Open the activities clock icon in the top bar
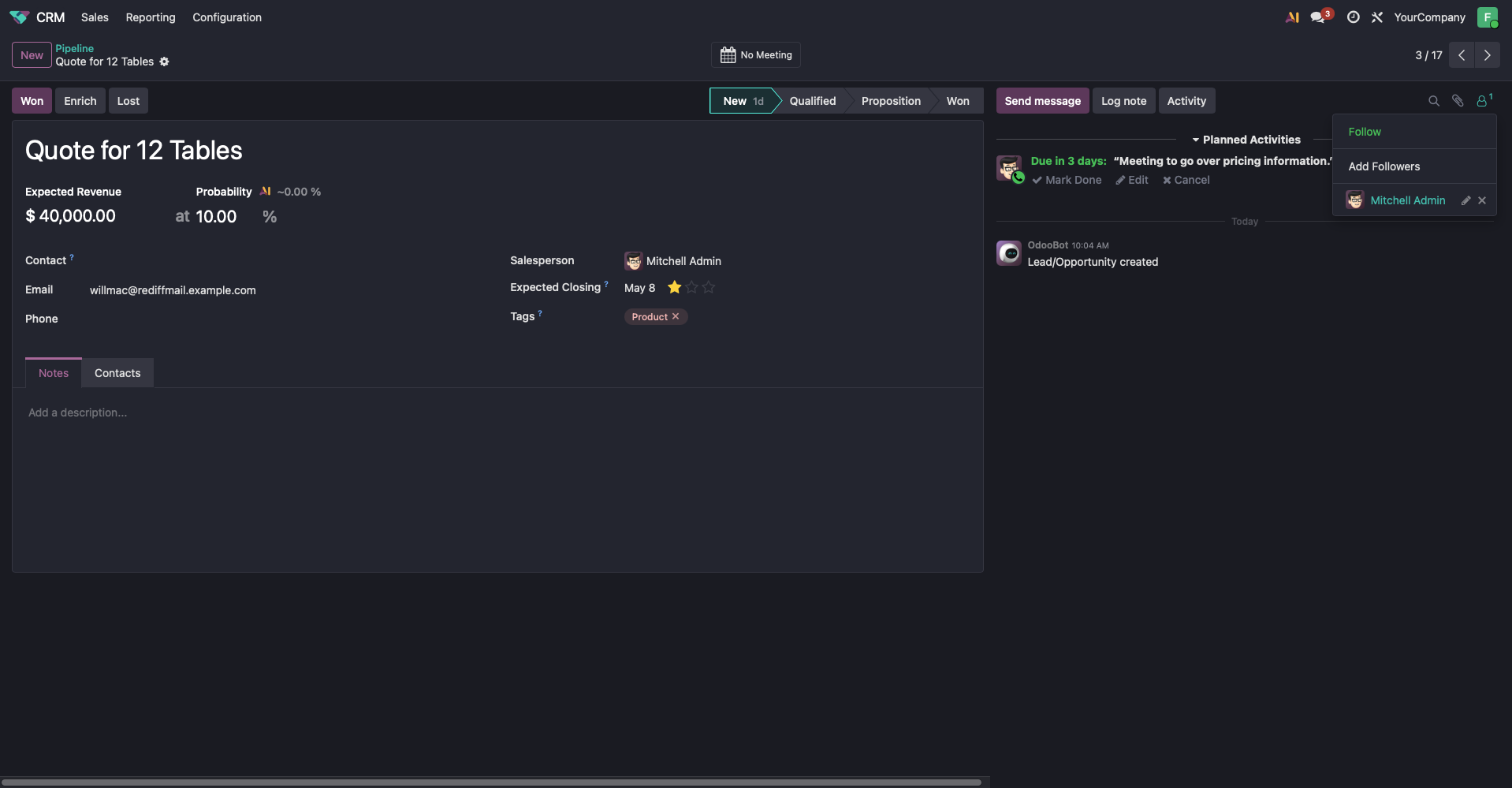This screenshot has width=1512, height=788. (1353, 17)
